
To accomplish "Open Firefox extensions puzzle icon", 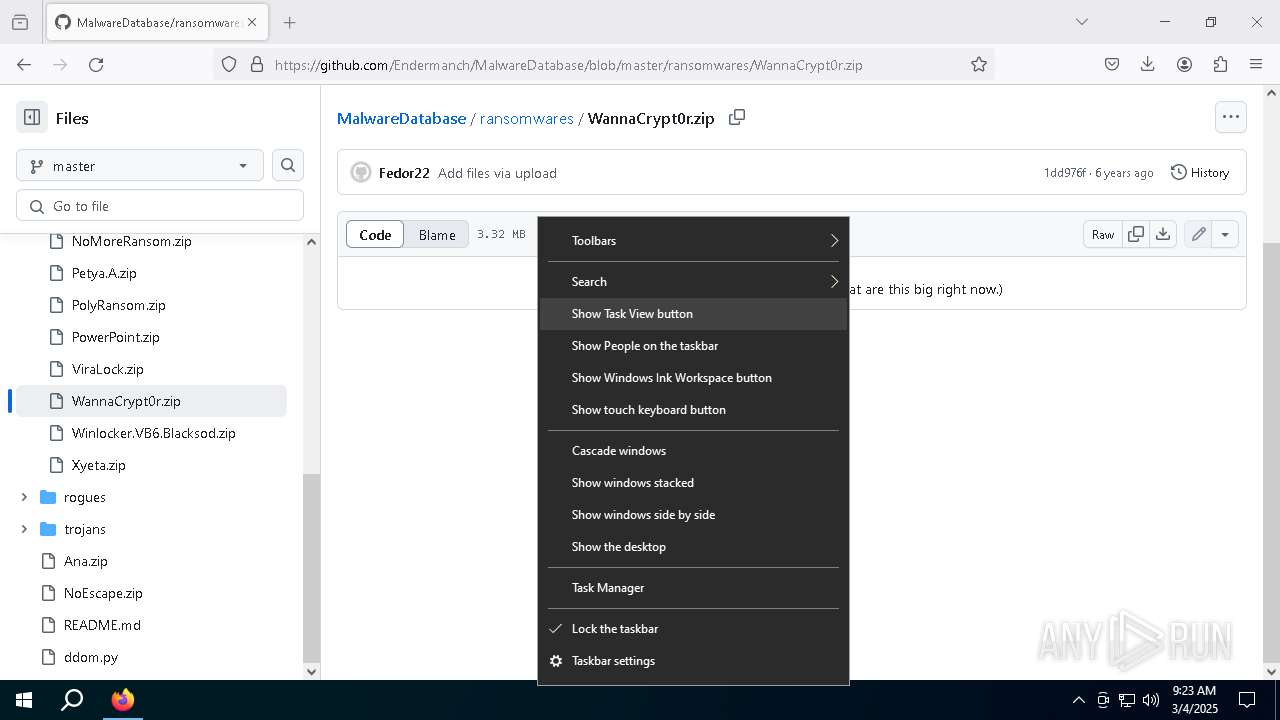I will pos(1220,64).
